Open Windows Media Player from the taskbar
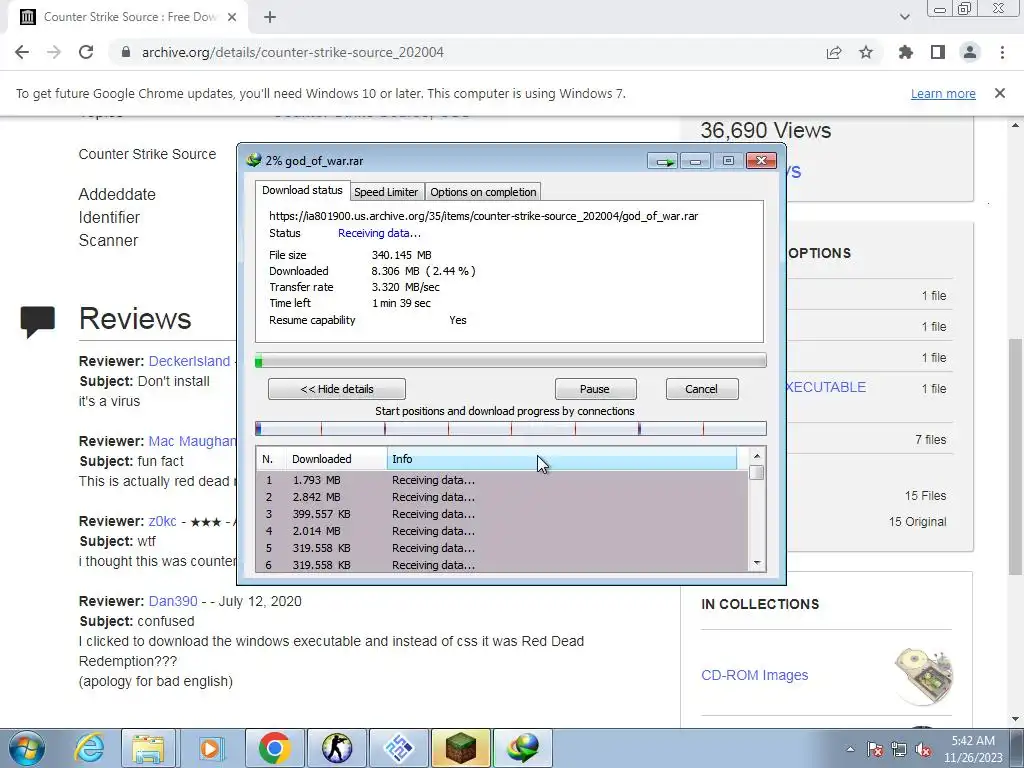Screen dimensions: 1024x768 coord(210,748)
